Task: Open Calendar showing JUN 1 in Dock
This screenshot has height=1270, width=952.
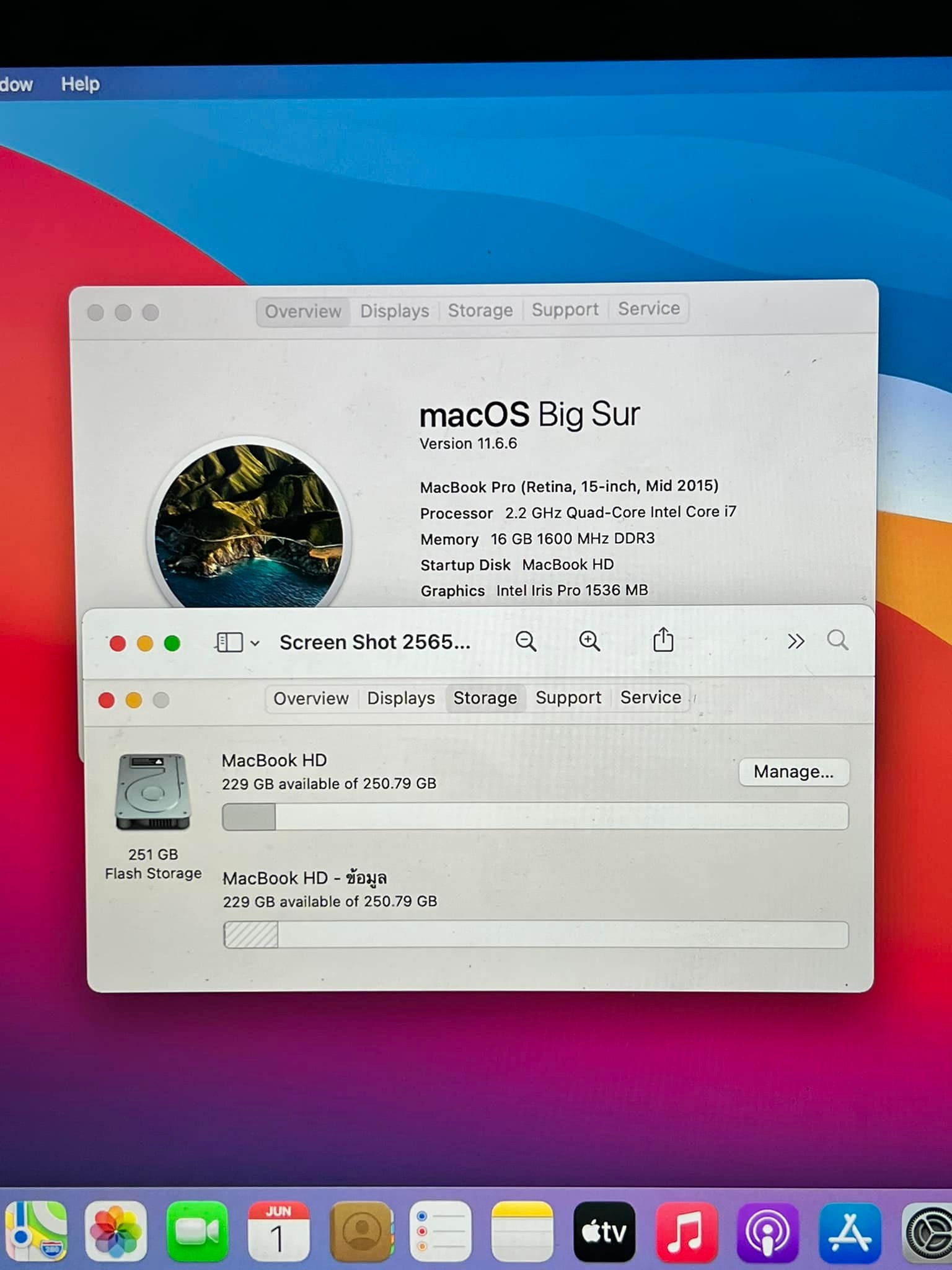Action: [x=278, y=1232]
